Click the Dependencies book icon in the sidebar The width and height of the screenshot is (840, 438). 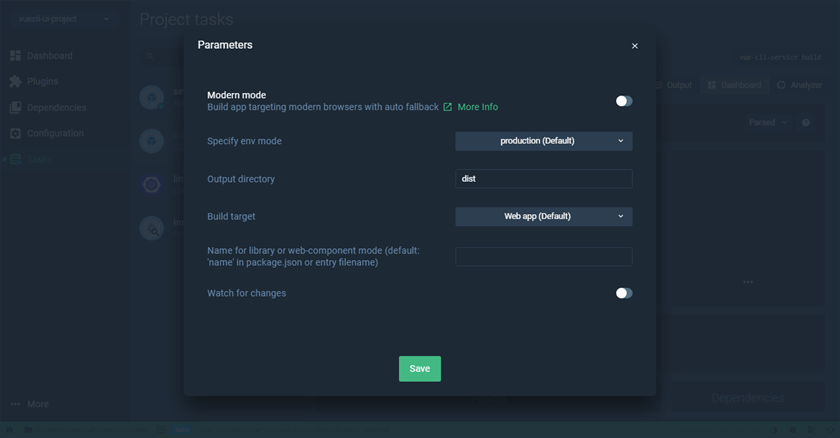click(x=16, y=108)
